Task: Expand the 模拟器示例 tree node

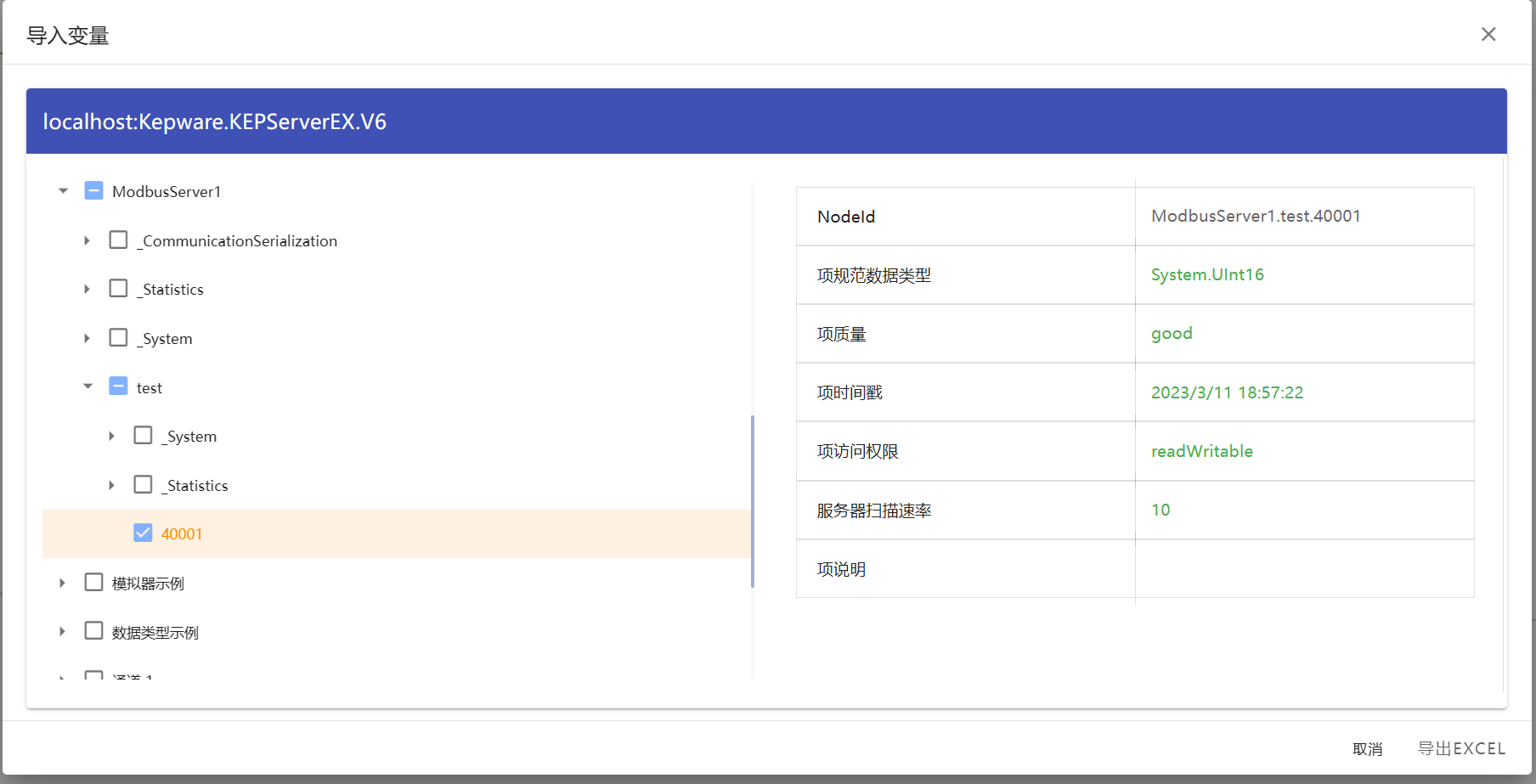Action: (x=63, y=583)
